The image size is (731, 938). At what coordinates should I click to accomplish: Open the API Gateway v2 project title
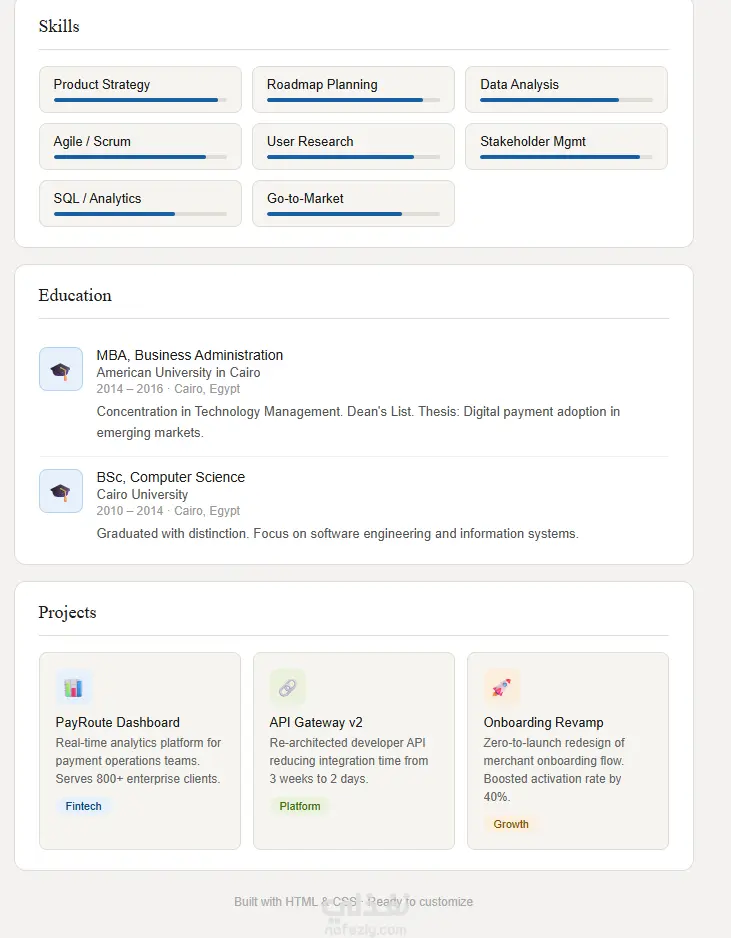316,722
